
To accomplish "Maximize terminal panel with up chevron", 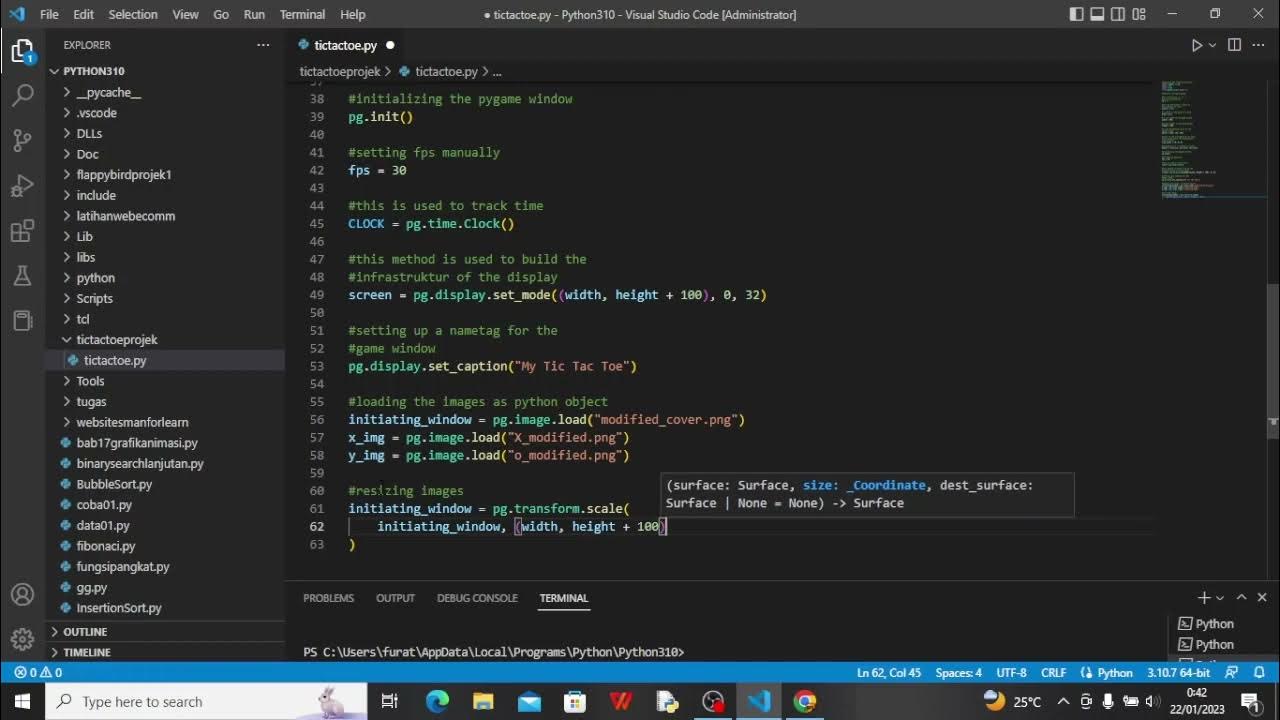I will tap(1242, 597).
